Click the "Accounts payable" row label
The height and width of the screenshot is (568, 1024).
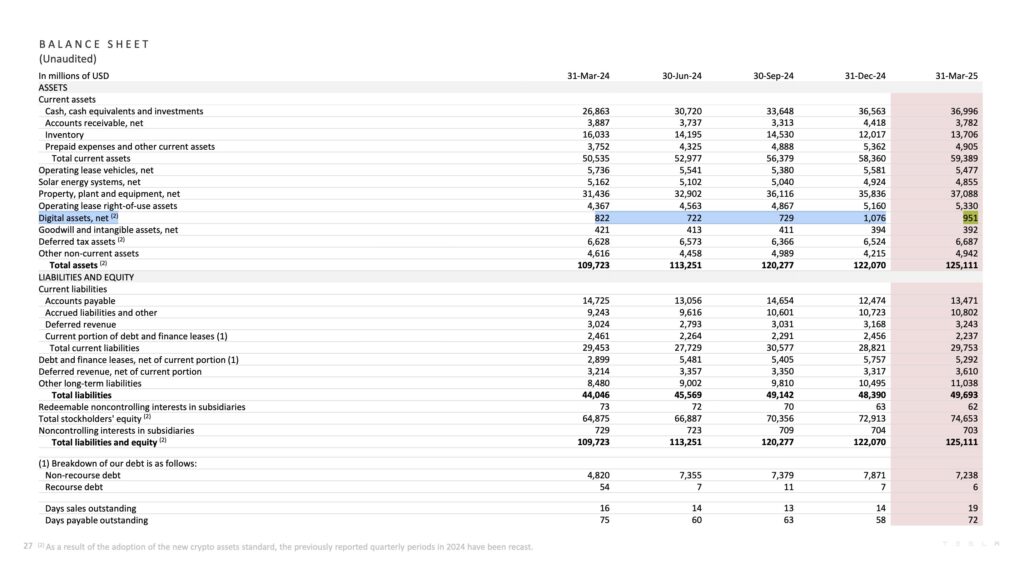[80, 301]
